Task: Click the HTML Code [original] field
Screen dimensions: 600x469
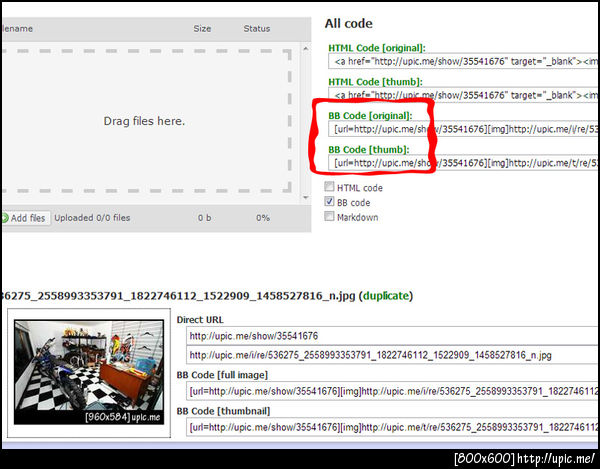Action: click(464, 61)
